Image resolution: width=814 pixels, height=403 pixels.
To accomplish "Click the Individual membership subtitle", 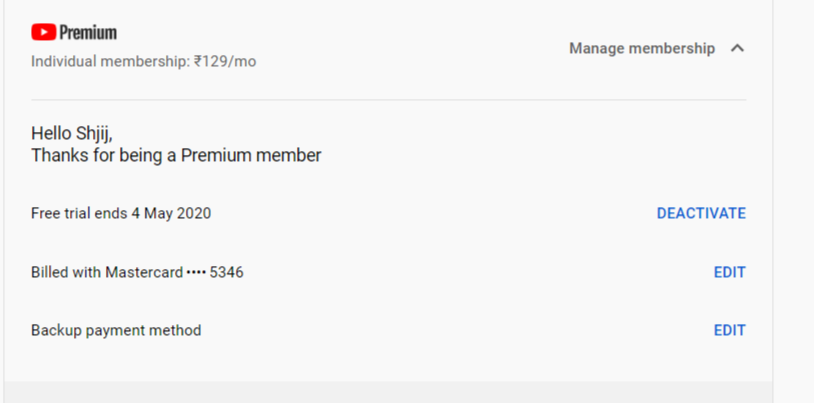I will (109, 62).
